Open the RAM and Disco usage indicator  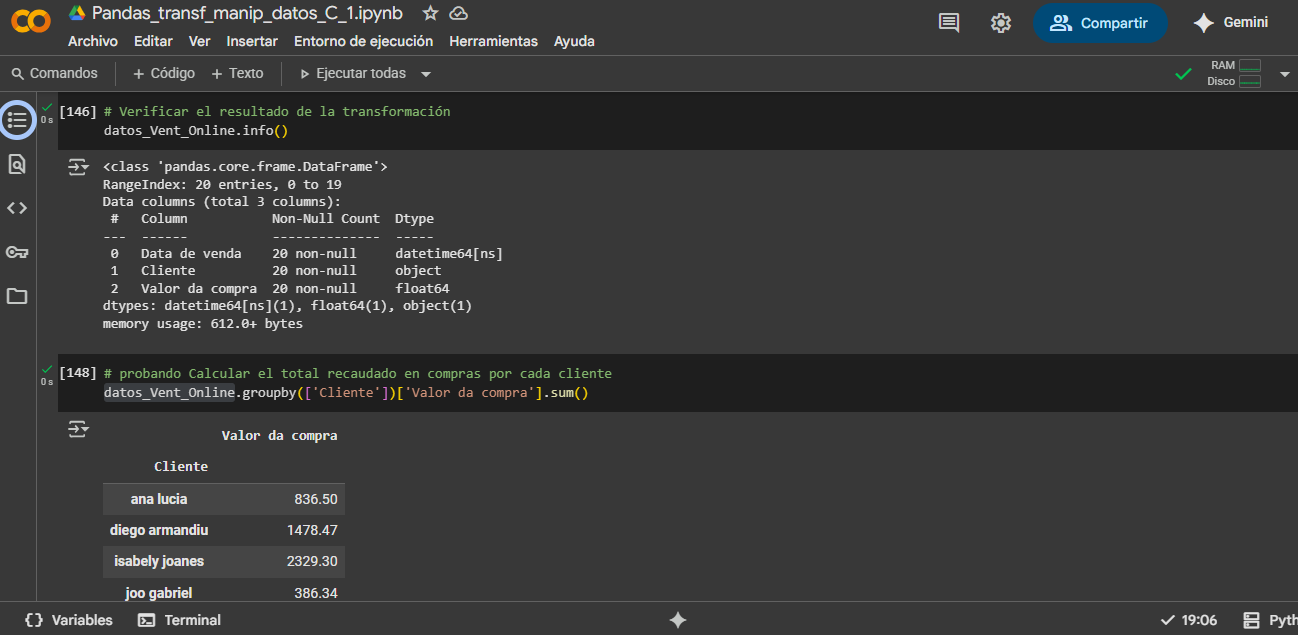(x=1235, y=73)
